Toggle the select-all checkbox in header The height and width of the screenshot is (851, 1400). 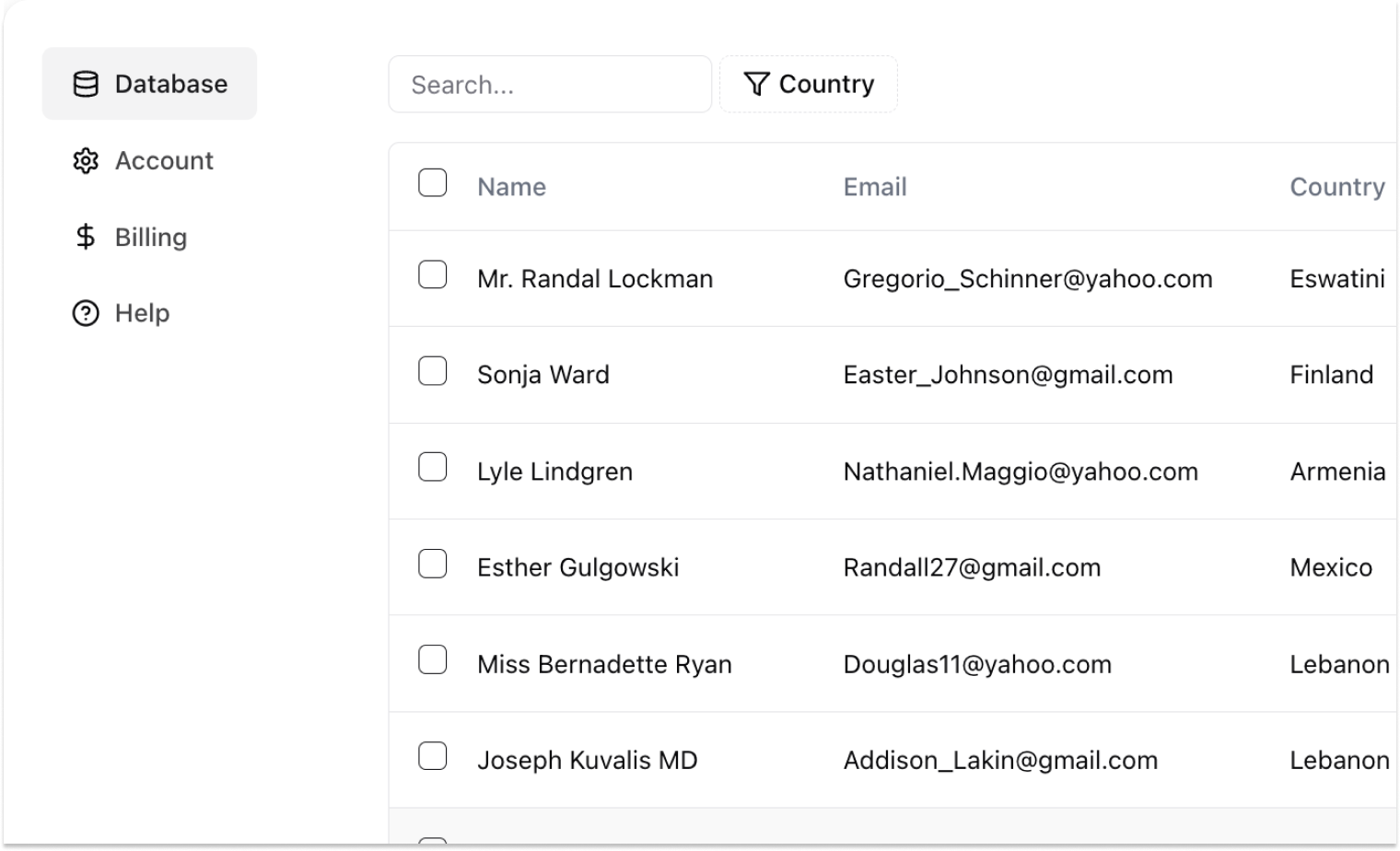click(433, 183)
